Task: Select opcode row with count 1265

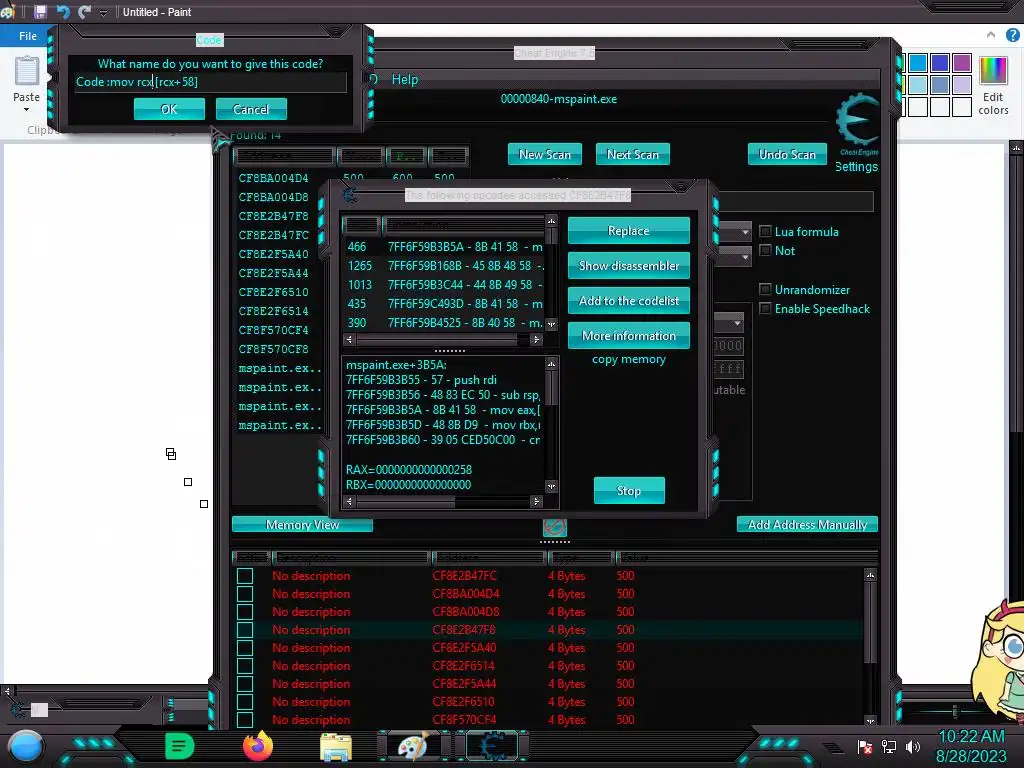Action: tap(444, 266)
